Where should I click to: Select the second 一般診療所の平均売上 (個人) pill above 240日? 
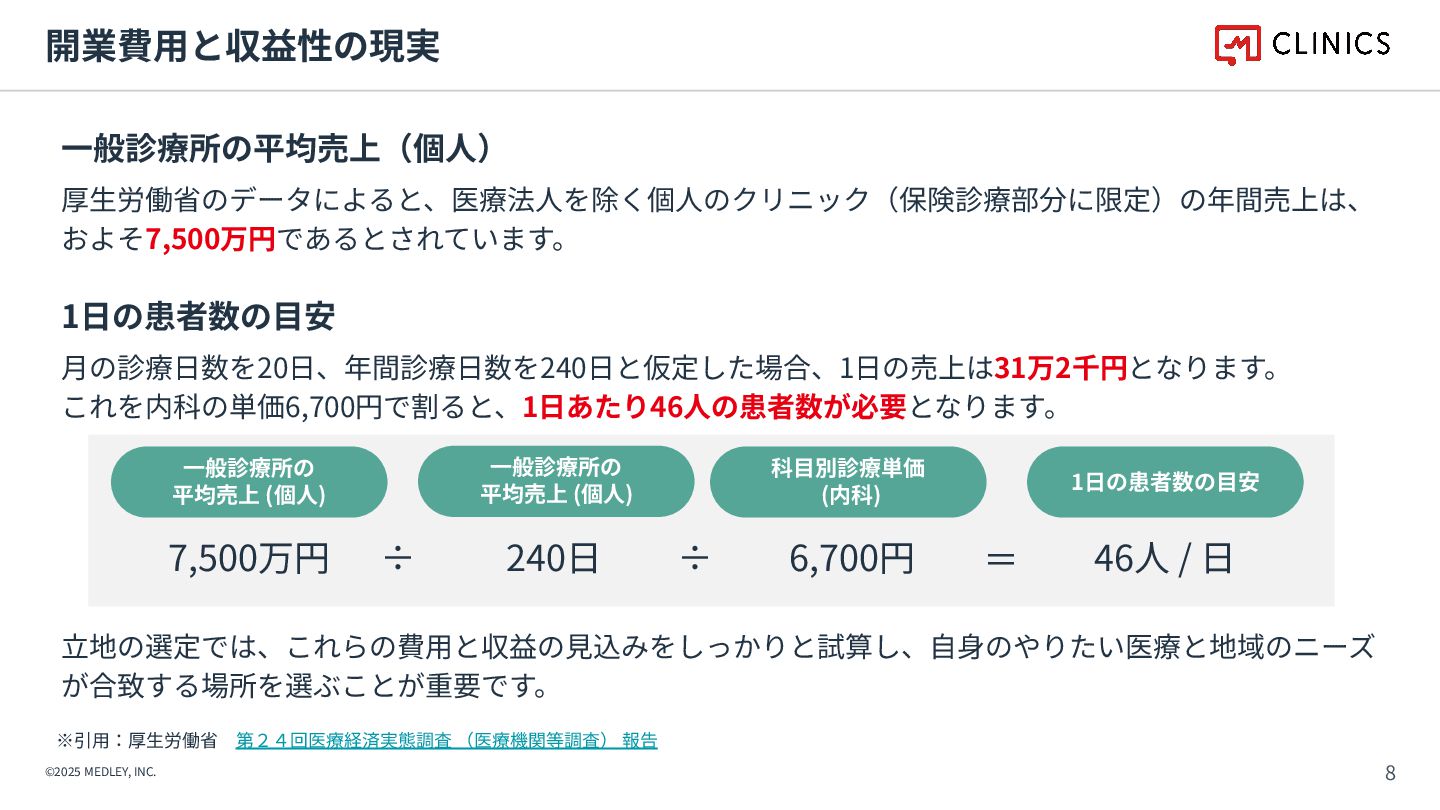click(556, 481)
